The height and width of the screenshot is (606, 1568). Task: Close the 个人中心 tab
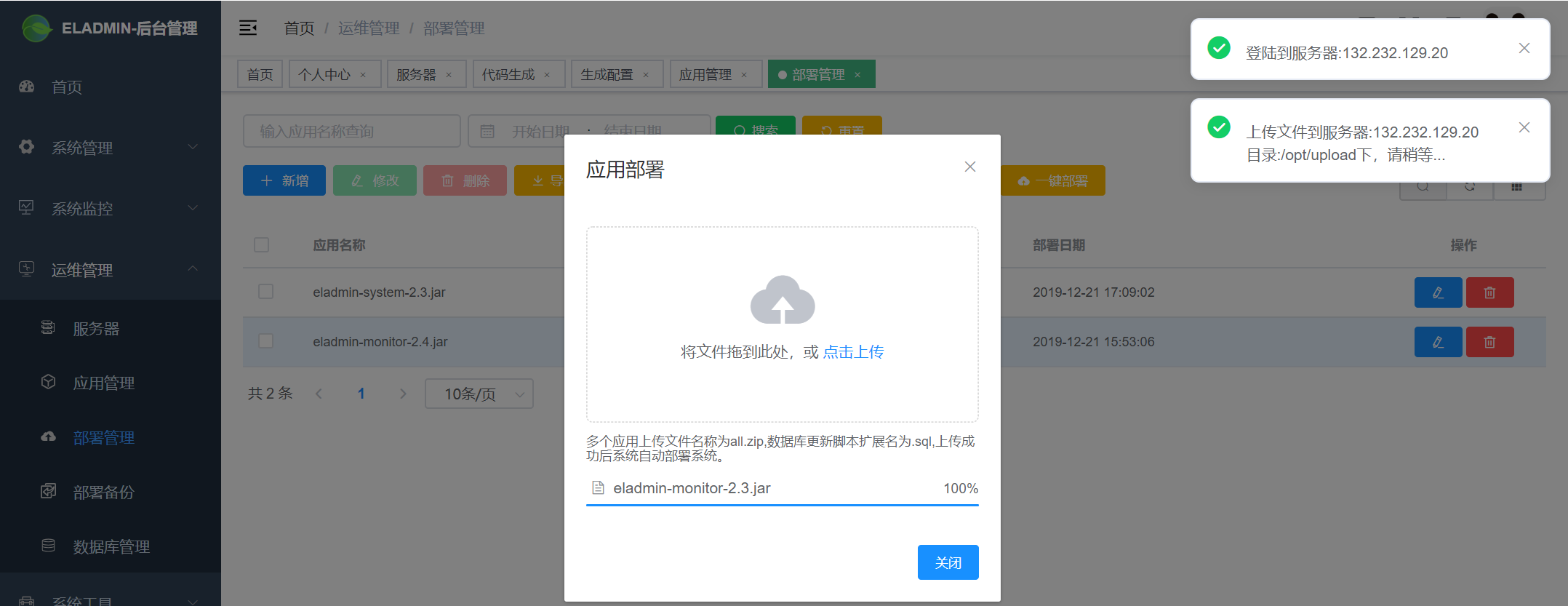tap(363, 75)
